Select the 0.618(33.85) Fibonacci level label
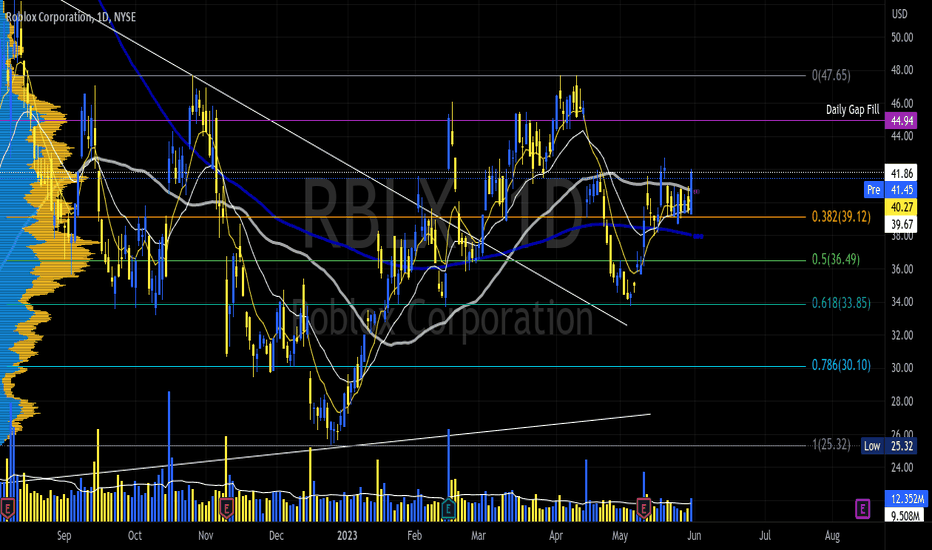Image resolution: width=932 pixels, height=550 pixels. 841,303
